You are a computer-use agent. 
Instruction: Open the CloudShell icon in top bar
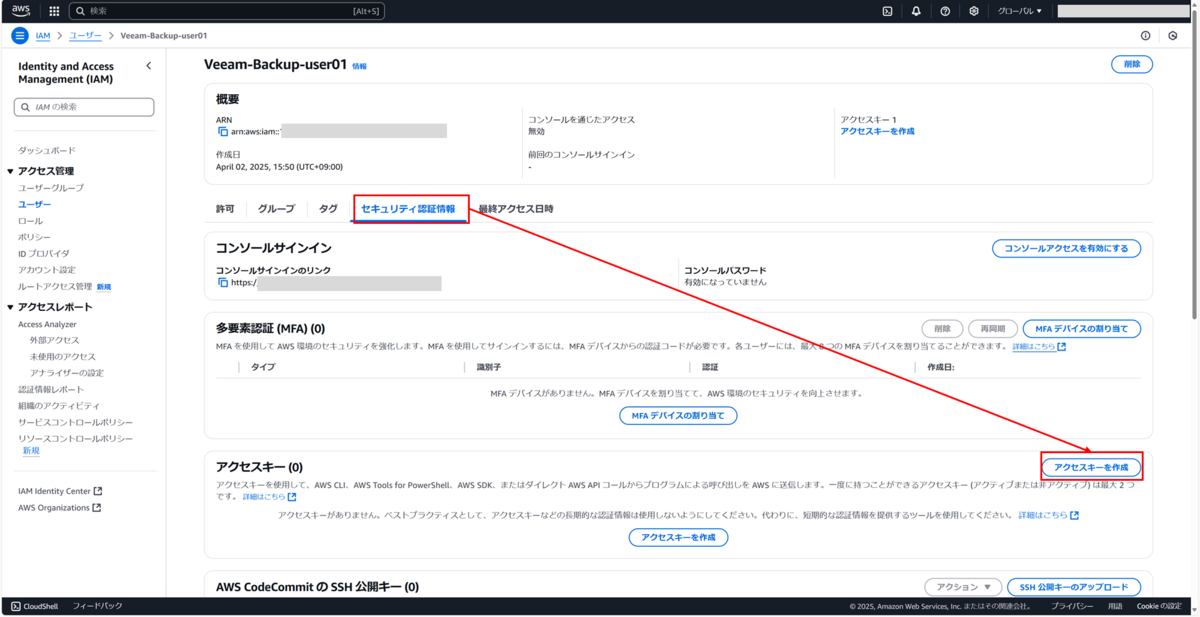887,11
